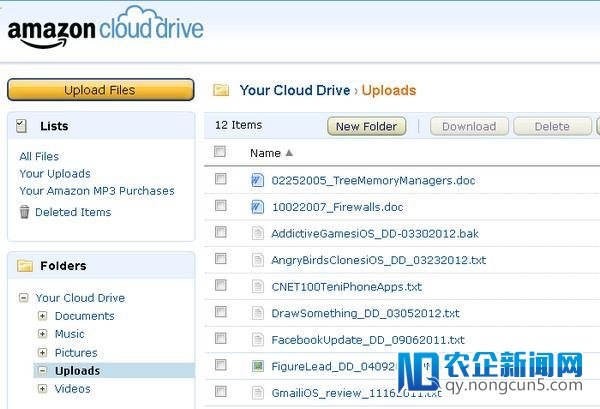Collapse the Your Cloud Drive tree root
Viewport: 600px width, 409px height.
click(x=23, y=298)
